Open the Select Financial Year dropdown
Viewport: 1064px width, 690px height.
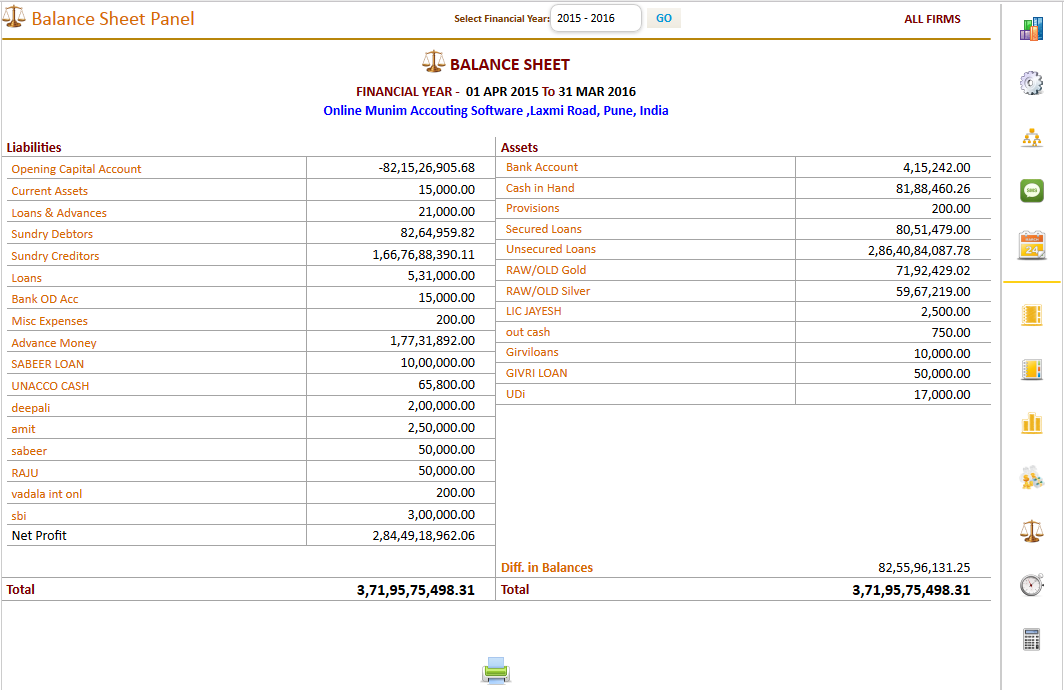coord(594,17)
